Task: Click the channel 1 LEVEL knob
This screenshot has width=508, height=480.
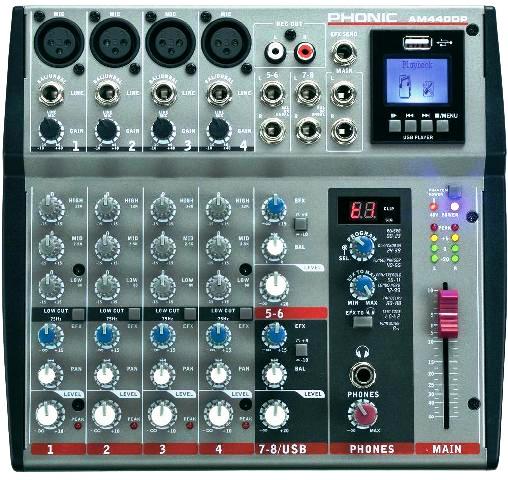Action: (x=50, y=415)
